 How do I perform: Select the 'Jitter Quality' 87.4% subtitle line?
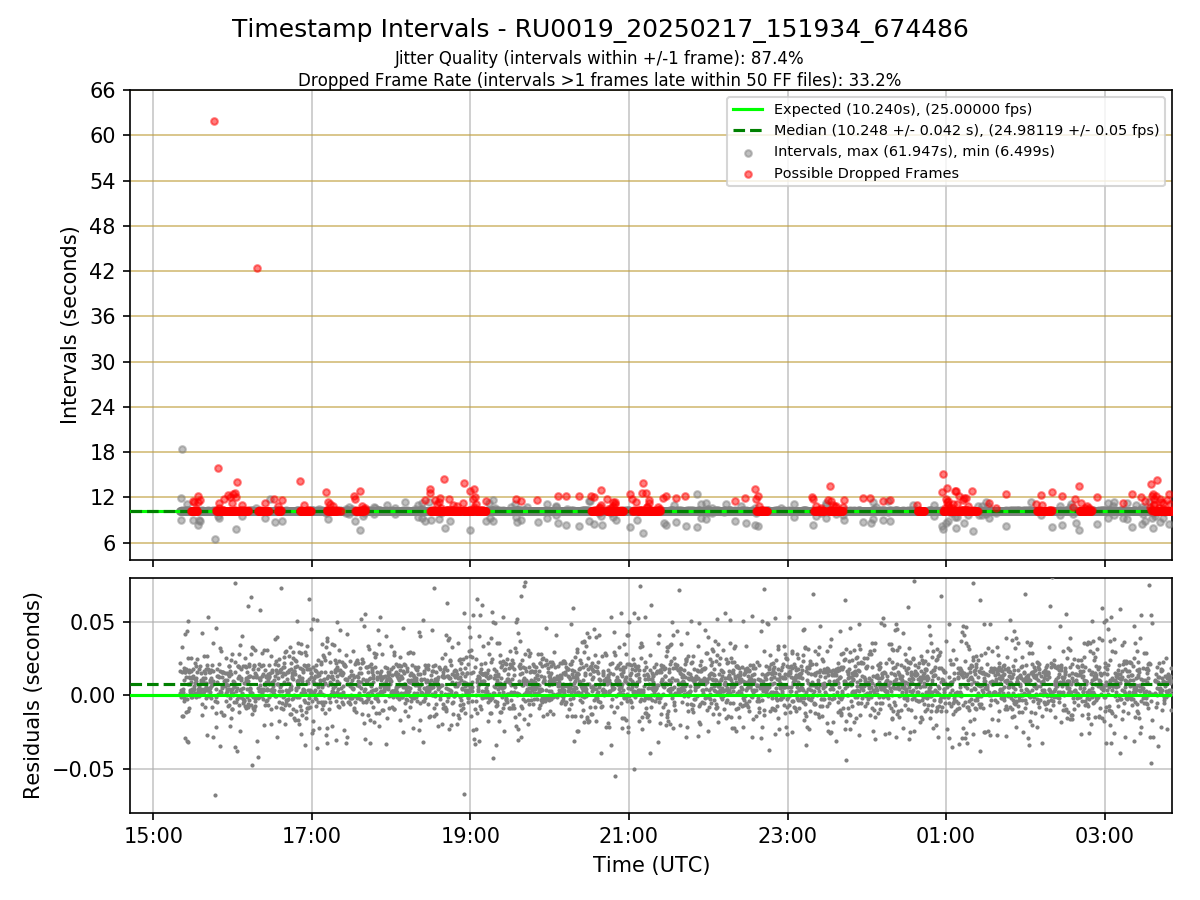coord(599,58)
